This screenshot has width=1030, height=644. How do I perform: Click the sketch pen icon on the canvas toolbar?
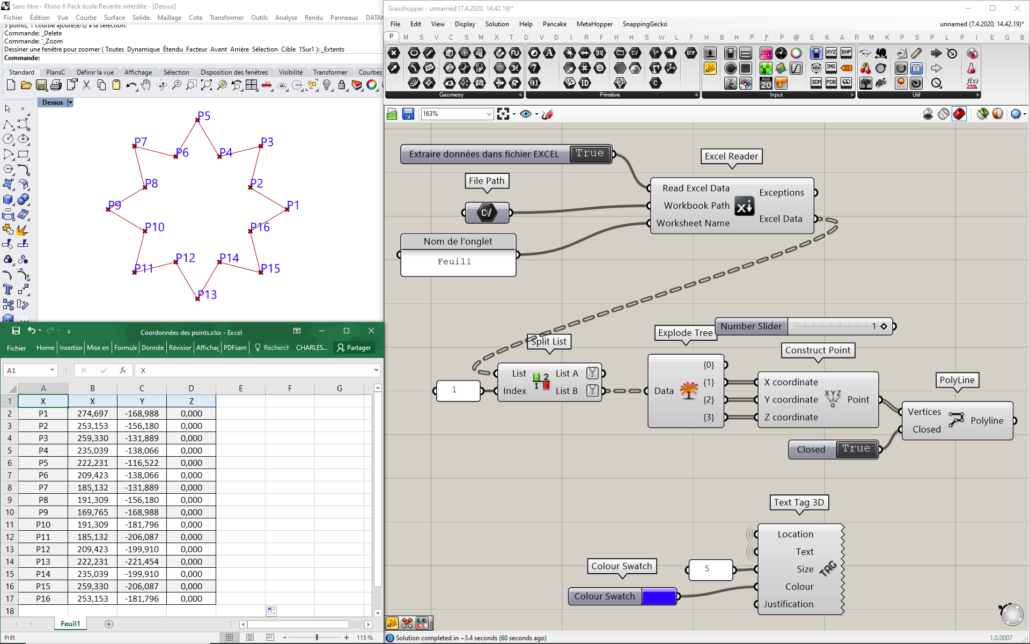pyautogui.click(x=548, y=113)
